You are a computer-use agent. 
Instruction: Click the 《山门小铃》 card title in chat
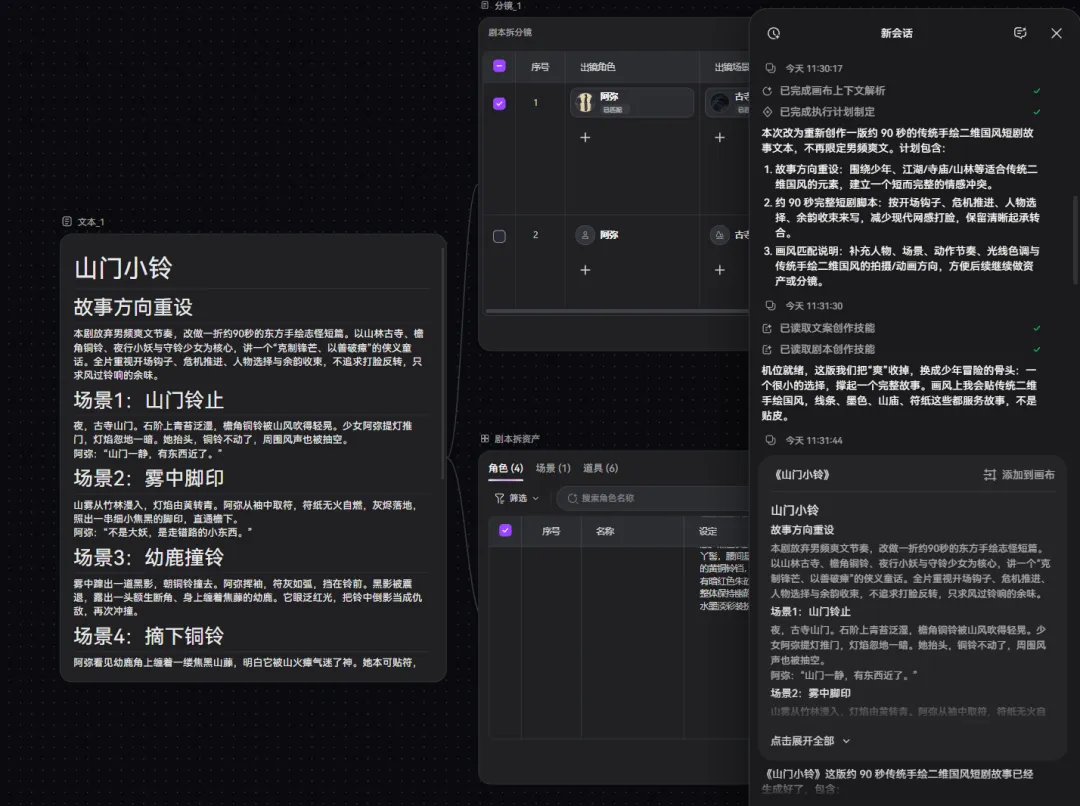tap(802, 475)
